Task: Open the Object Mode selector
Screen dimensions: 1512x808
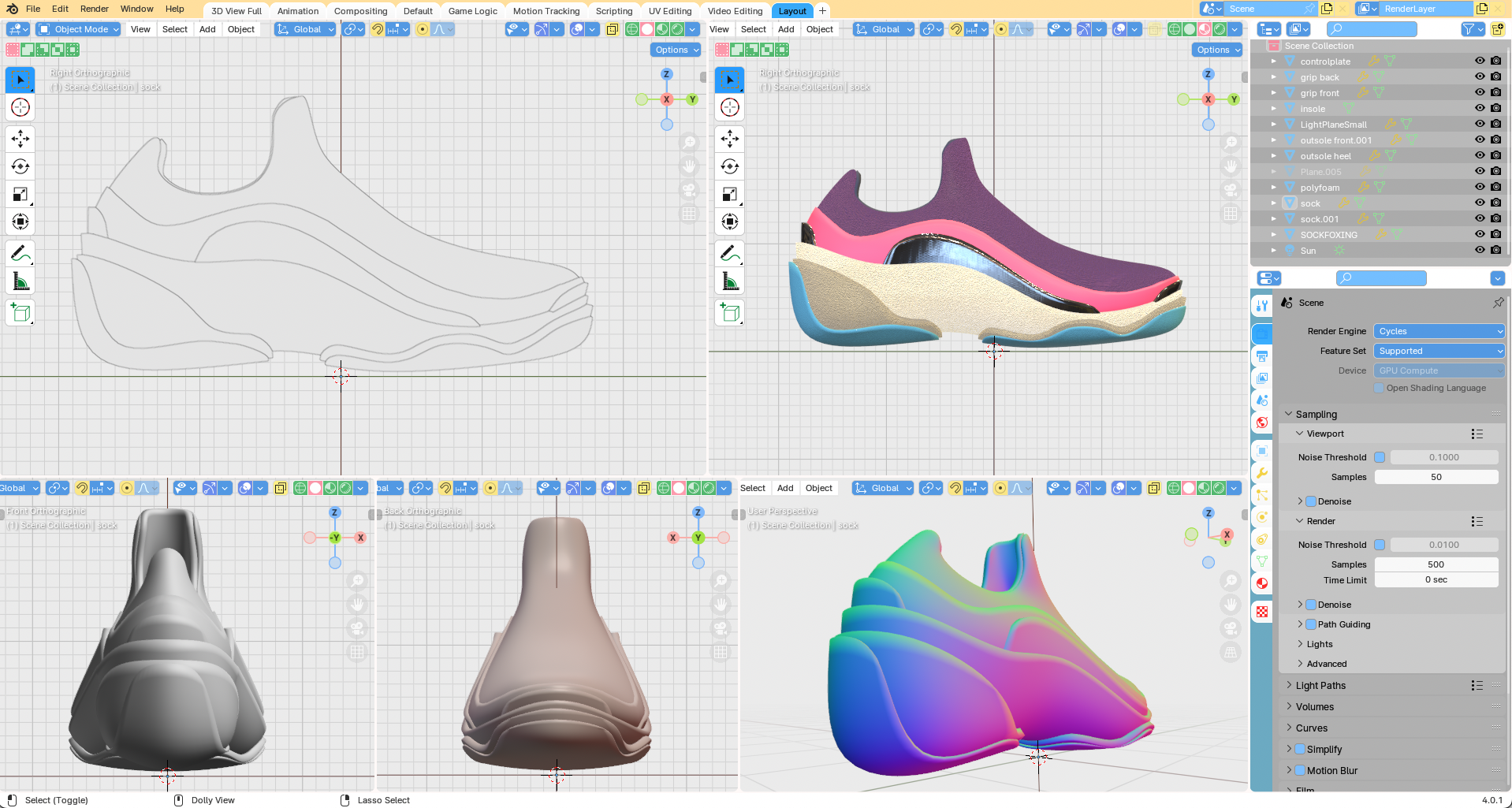Action: 79,29
